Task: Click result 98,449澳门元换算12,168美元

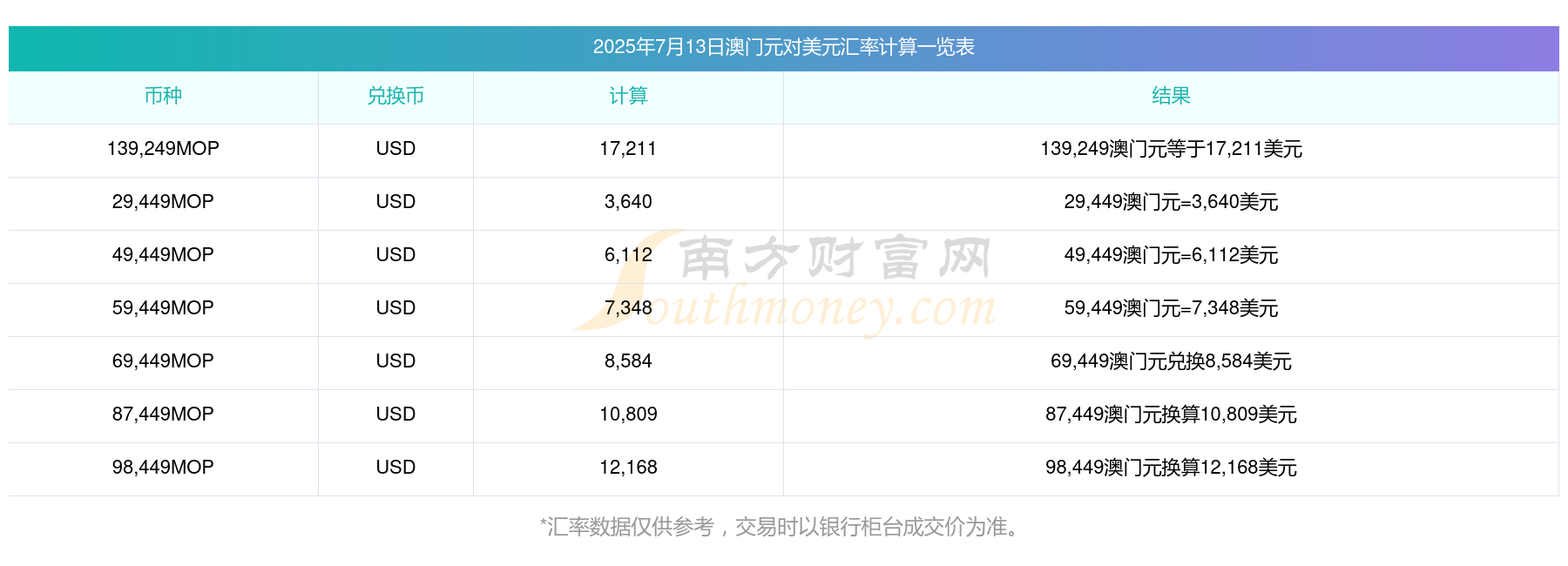Action: point(1171,468)
